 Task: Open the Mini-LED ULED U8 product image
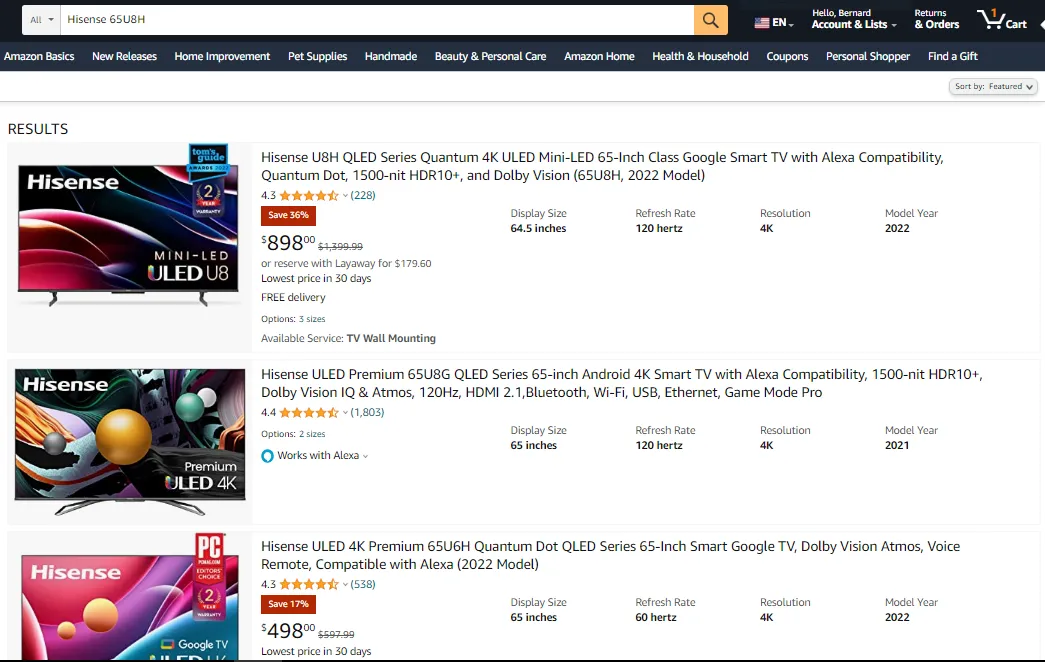pos(128,227)
